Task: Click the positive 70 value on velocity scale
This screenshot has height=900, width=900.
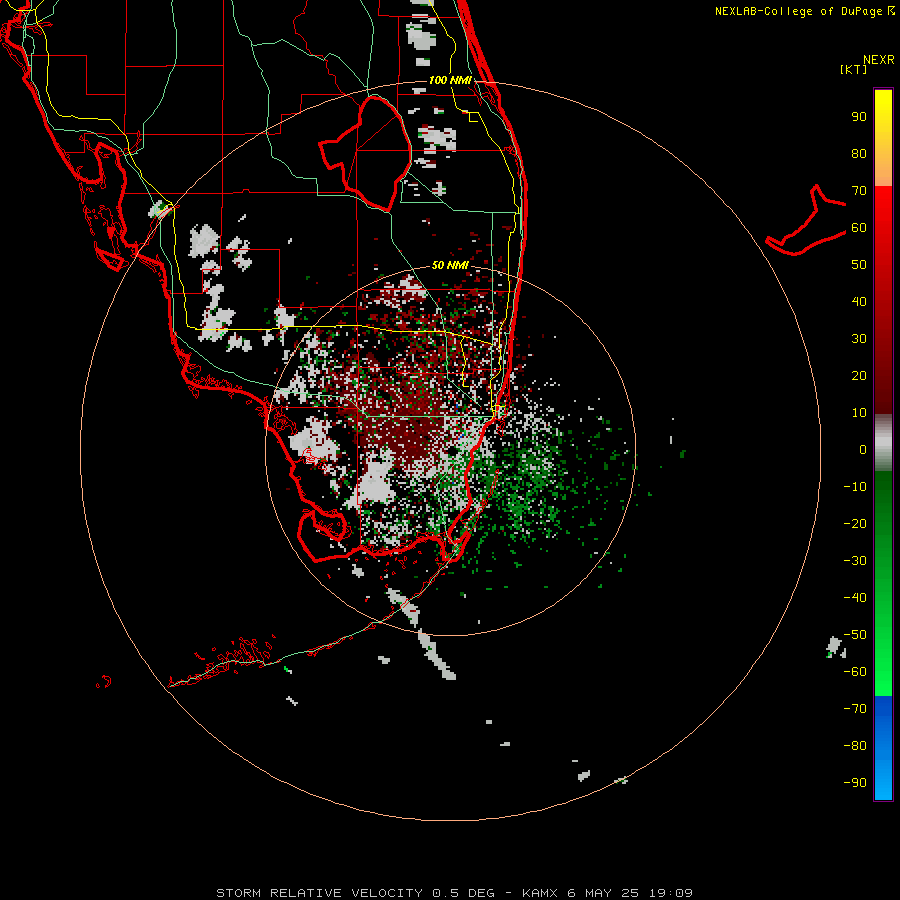Action: pos(859,191)
